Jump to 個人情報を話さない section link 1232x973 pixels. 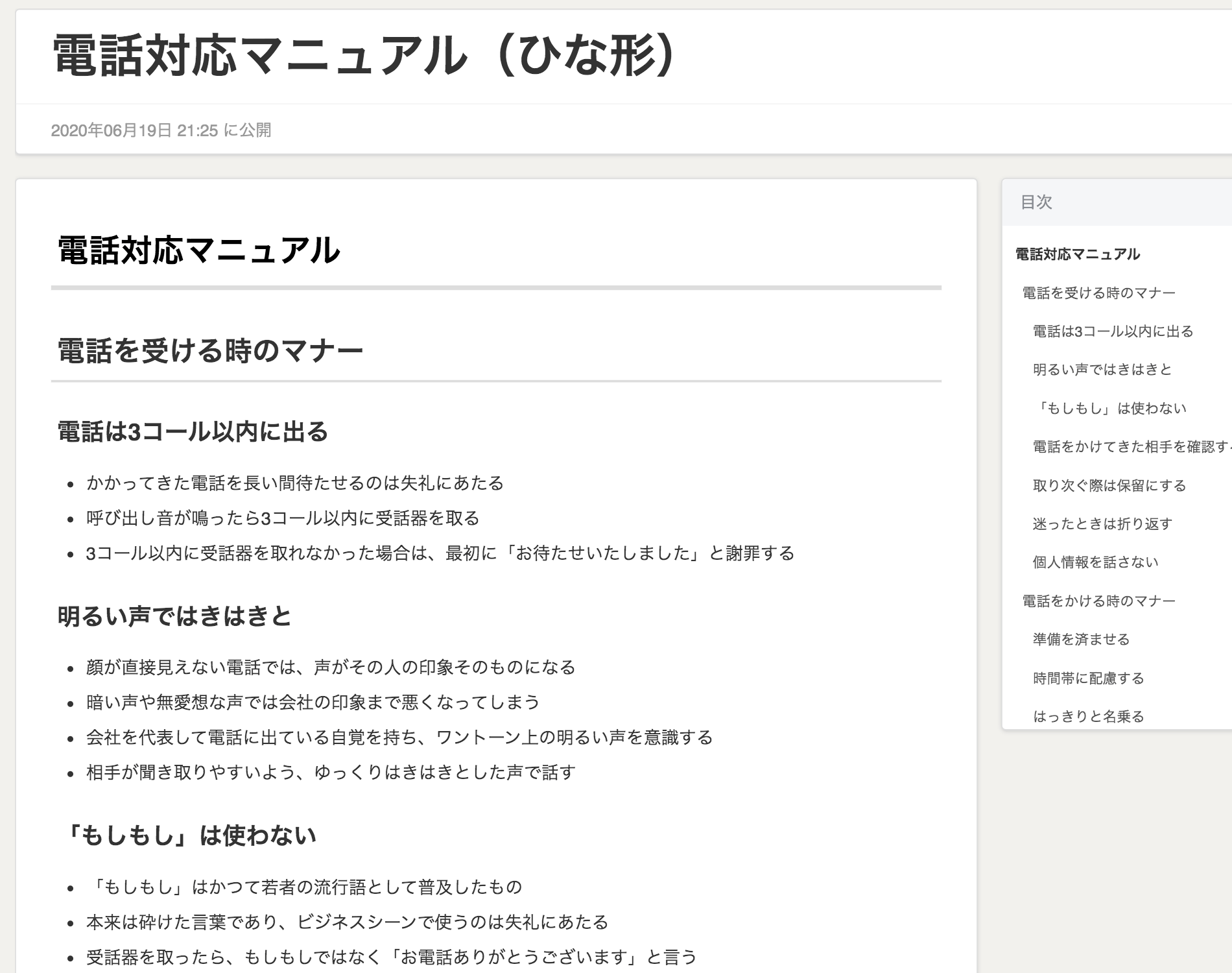coord(1095,562)
